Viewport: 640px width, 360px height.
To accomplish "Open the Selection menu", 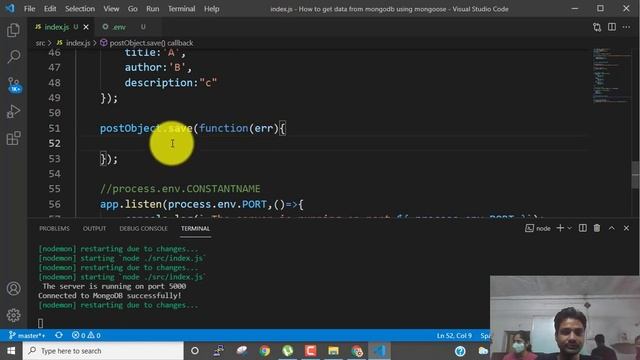I will [80, 9].
